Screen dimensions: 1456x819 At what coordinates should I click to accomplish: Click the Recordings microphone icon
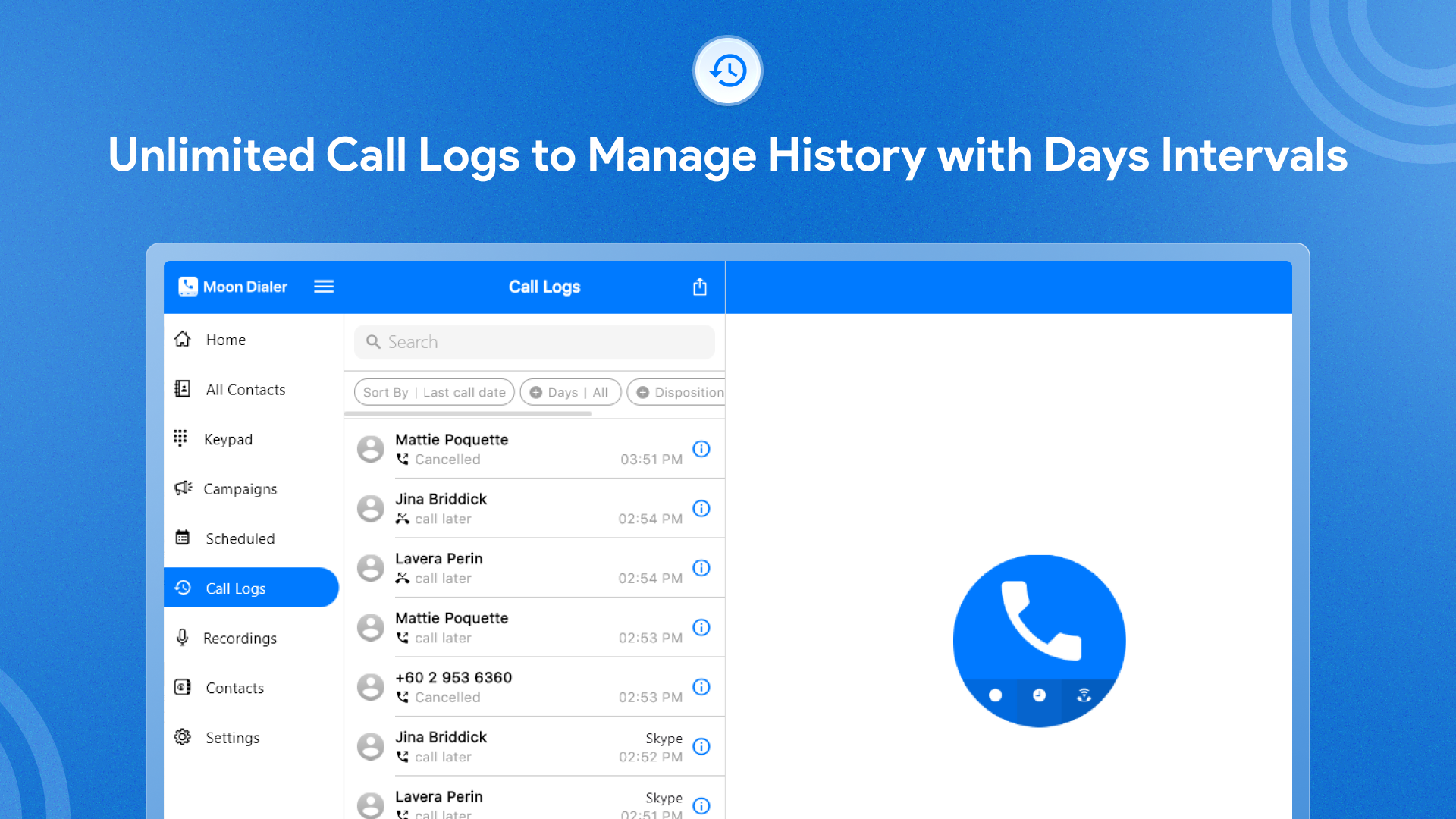pyautogui.click(x=182, y=637)
